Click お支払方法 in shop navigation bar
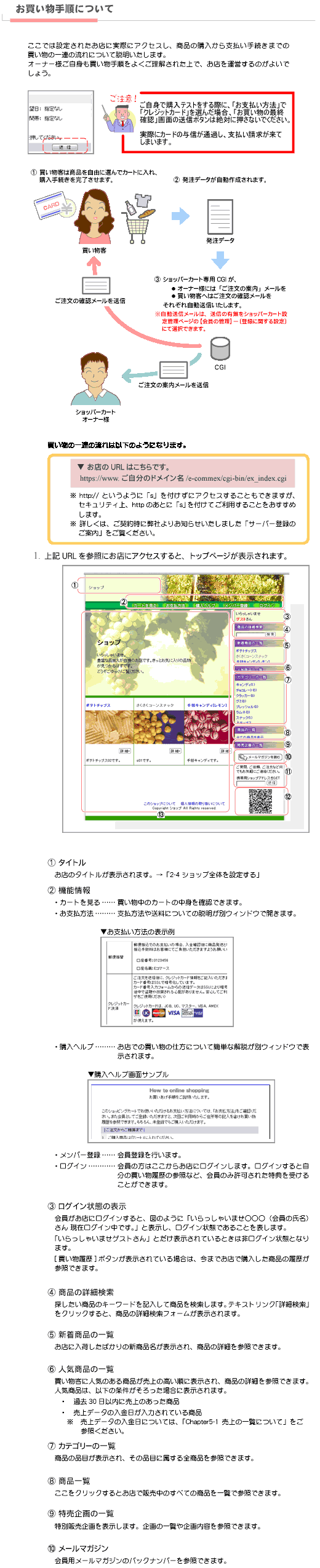The height and width of the screenshot is (1568, 320). (x=175, y=605)
